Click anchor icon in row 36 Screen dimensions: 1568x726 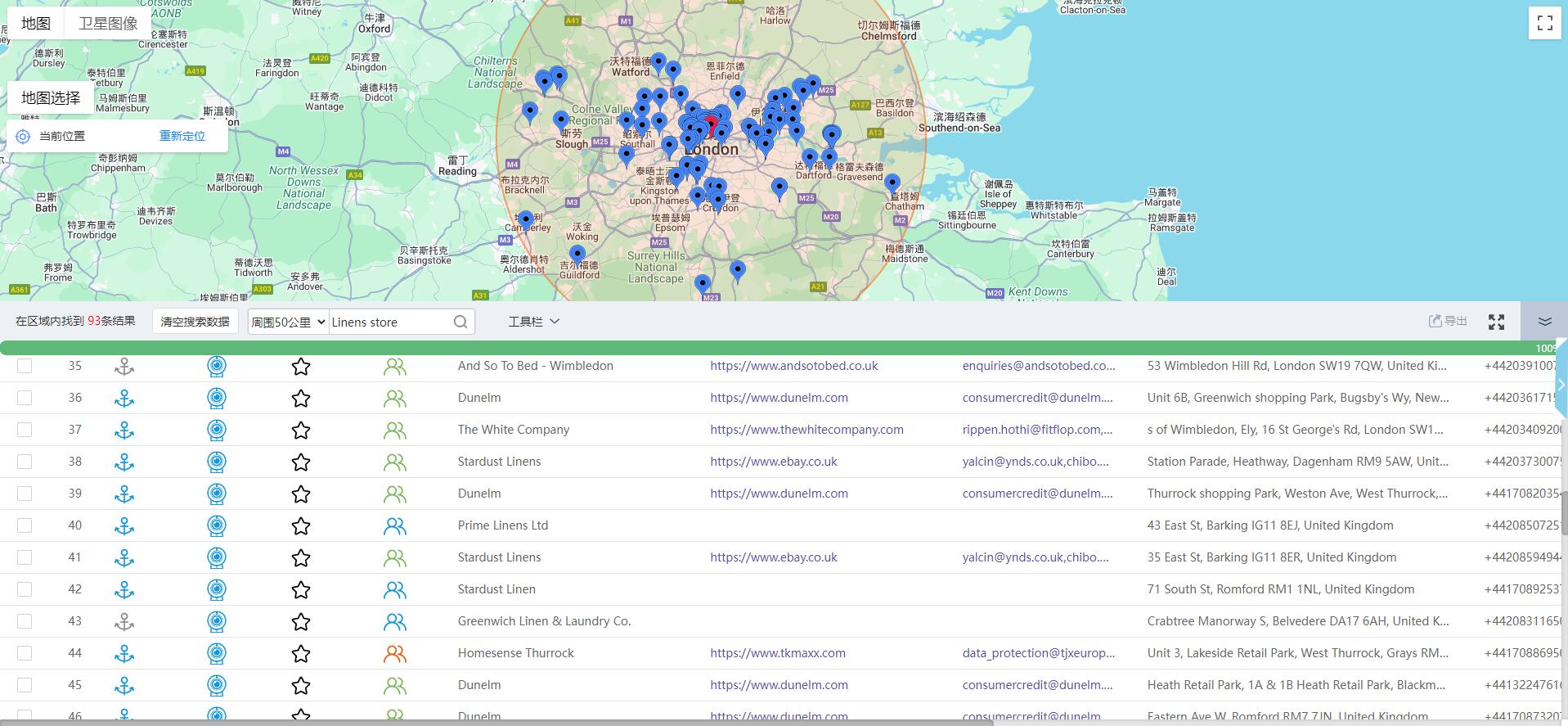click(124, 399)
